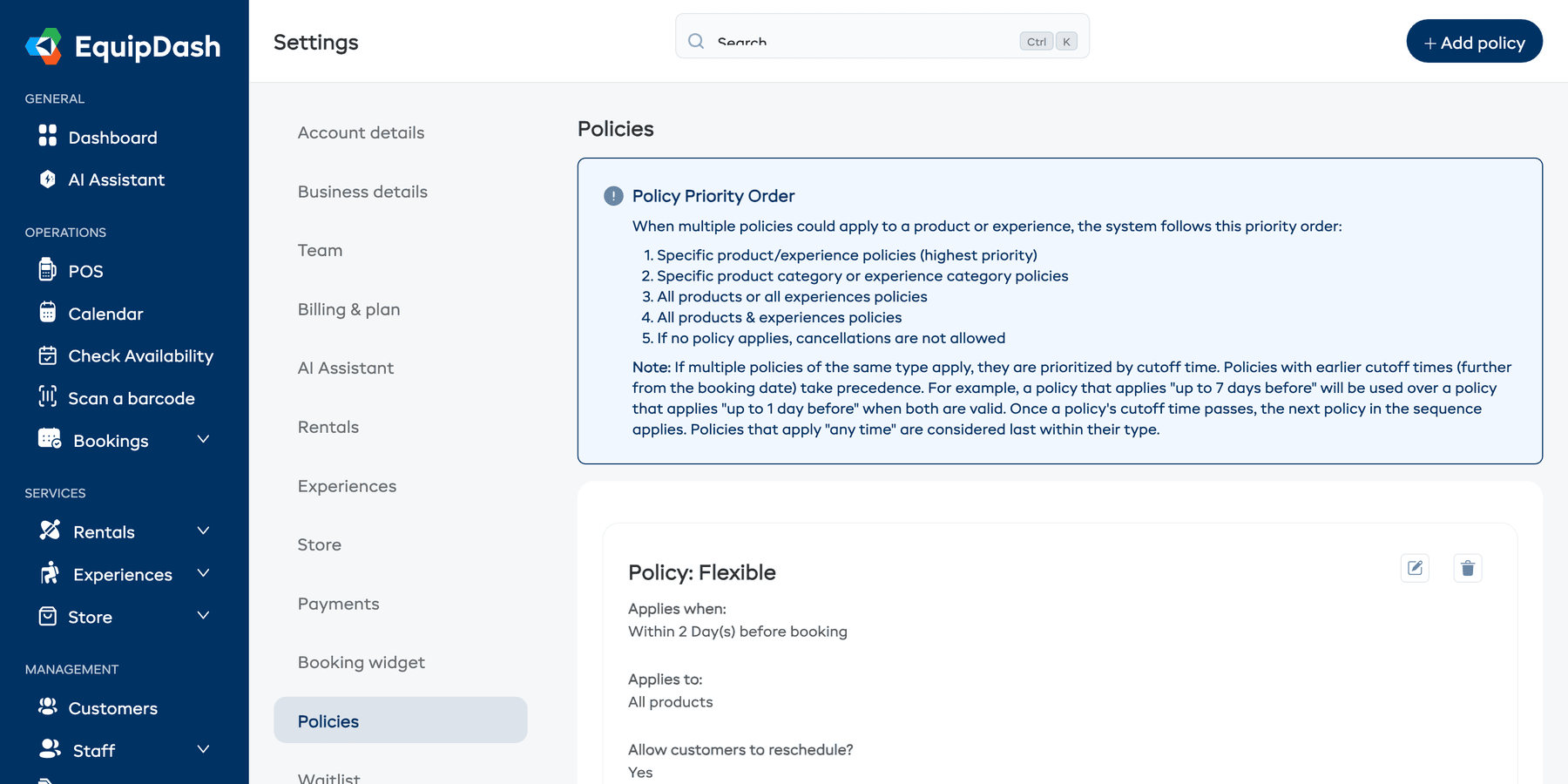The width and height of the screenshot is (1568, 784).
Task: Open the Booking widget settings tab
Action: (361, 662)
